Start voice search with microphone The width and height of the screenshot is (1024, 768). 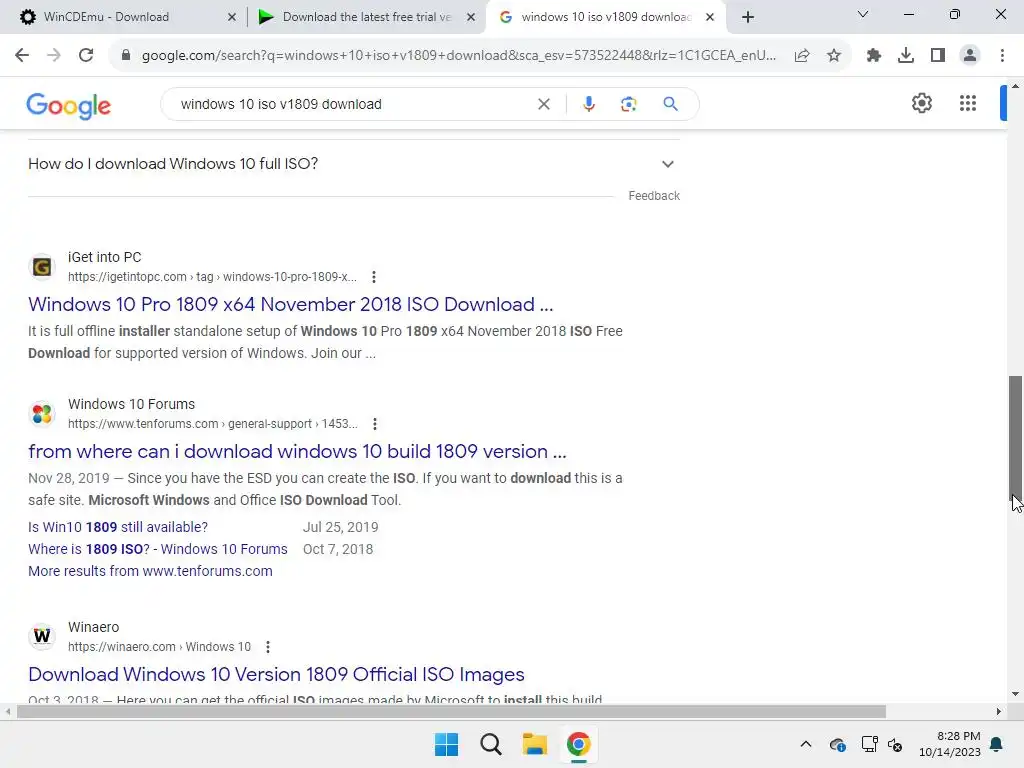pos(588,104)
